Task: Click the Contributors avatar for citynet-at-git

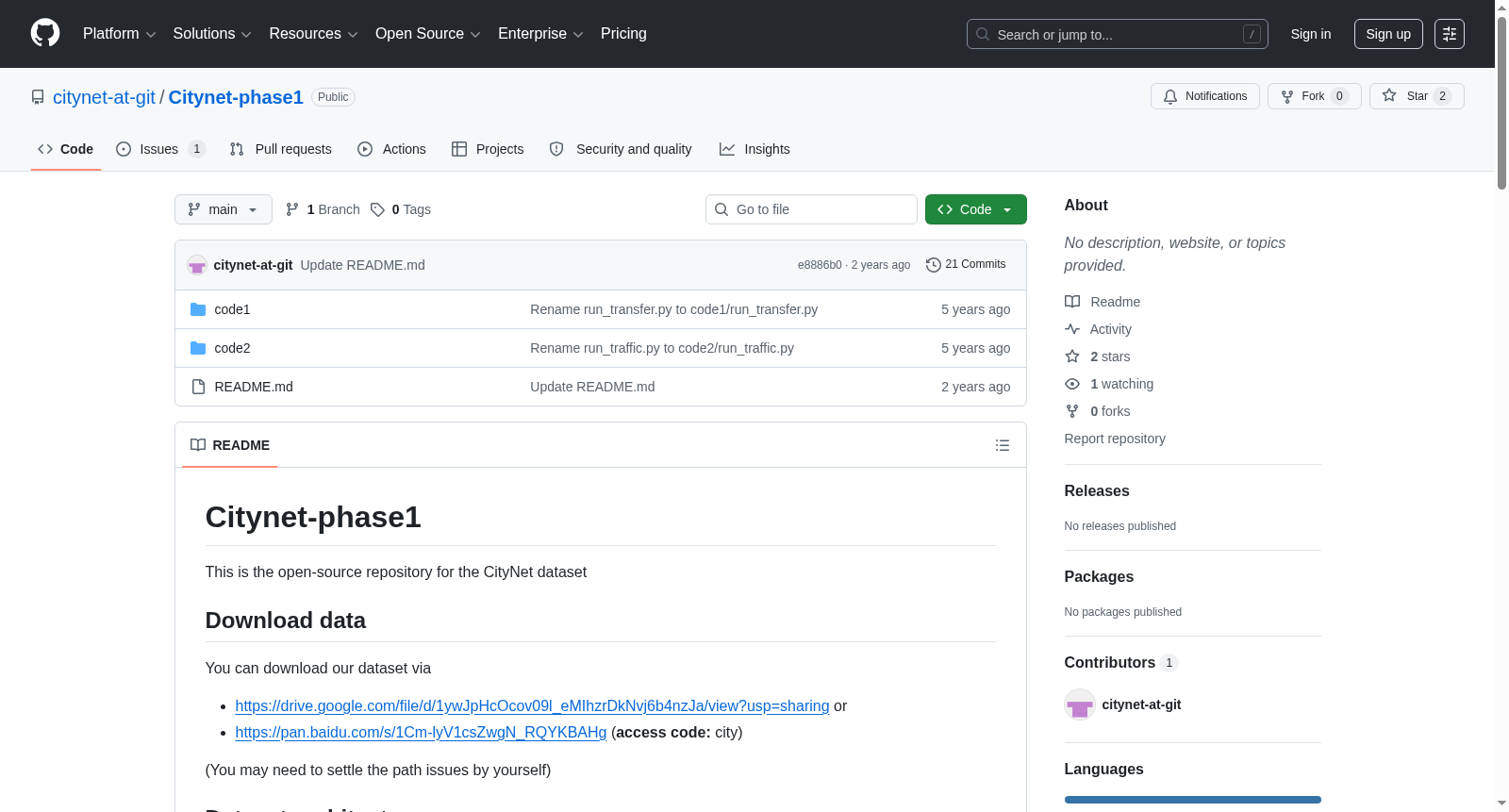Action: click(1080, 704)
